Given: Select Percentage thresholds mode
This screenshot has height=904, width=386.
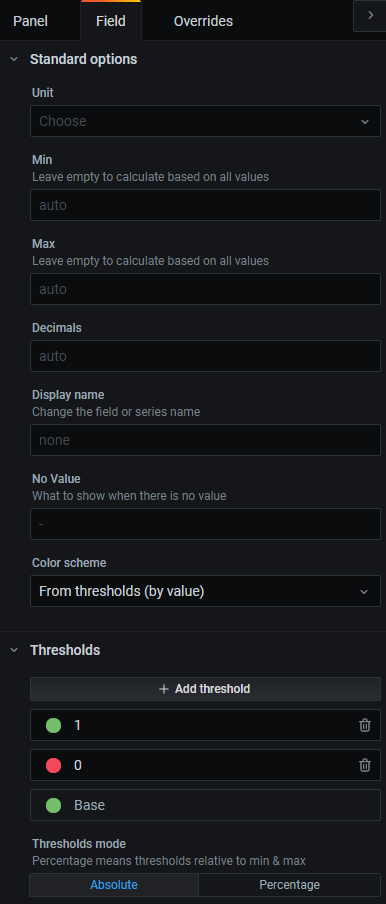Looking at the screenshot, I should pyautogui.click(x=289, y=884).
